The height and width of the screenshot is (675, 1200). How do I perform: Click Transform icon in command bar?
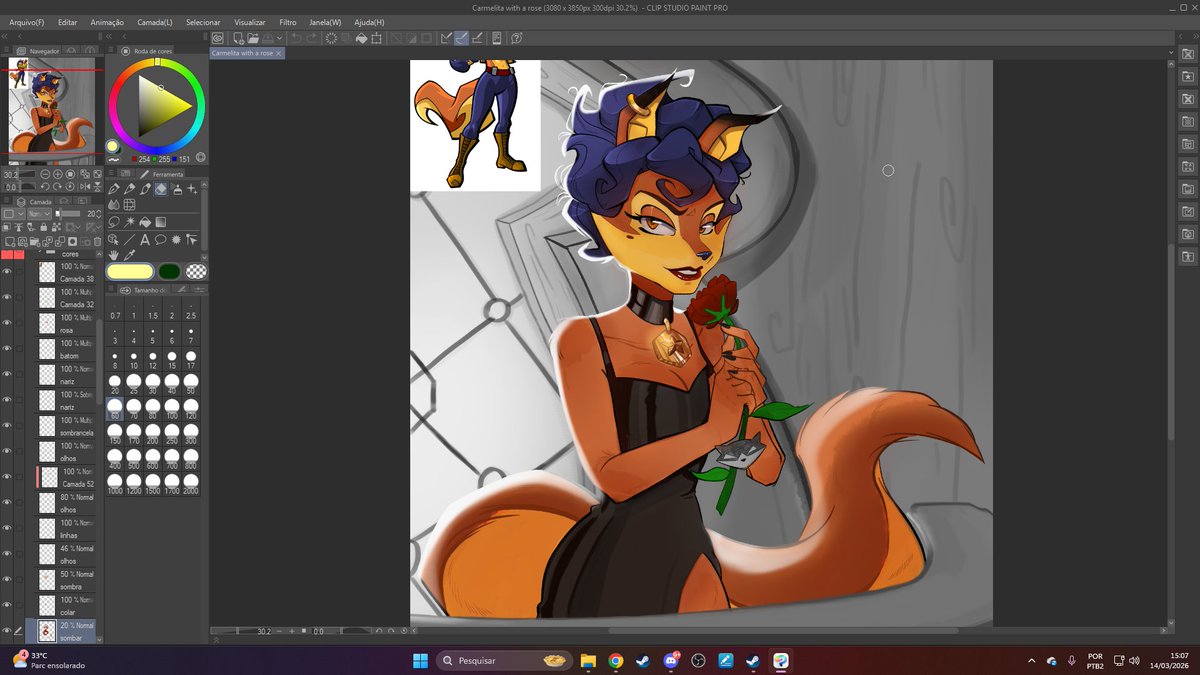coord(376,38)
